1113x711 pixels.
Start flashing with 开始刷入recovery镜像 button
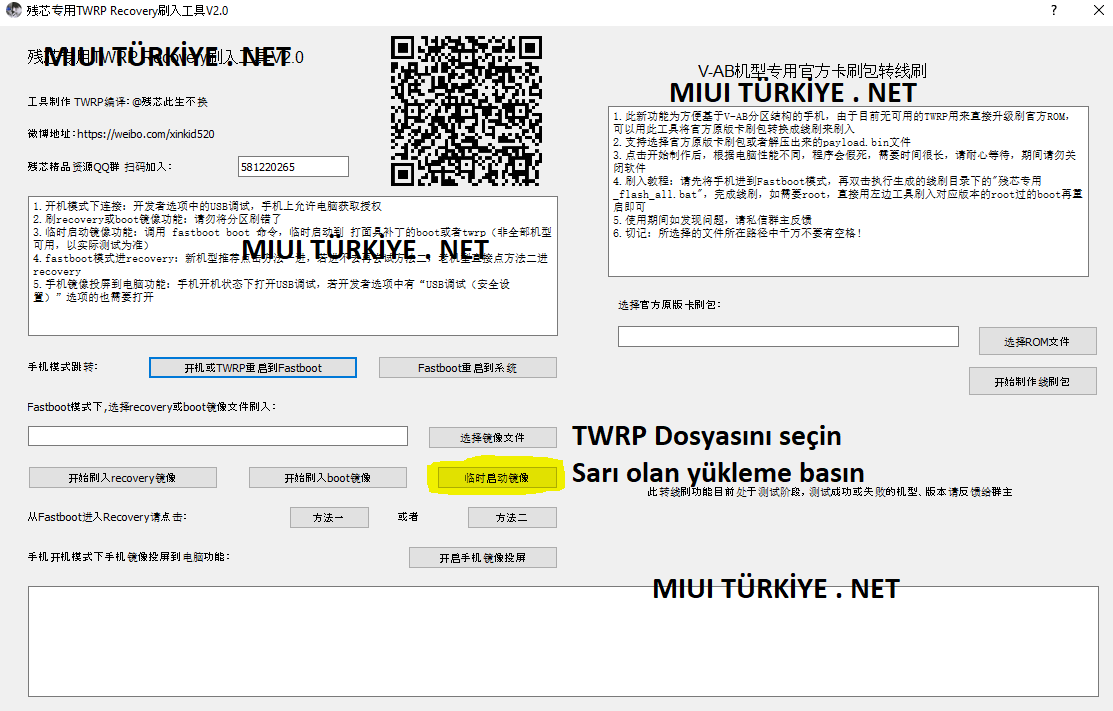[122, 478]
